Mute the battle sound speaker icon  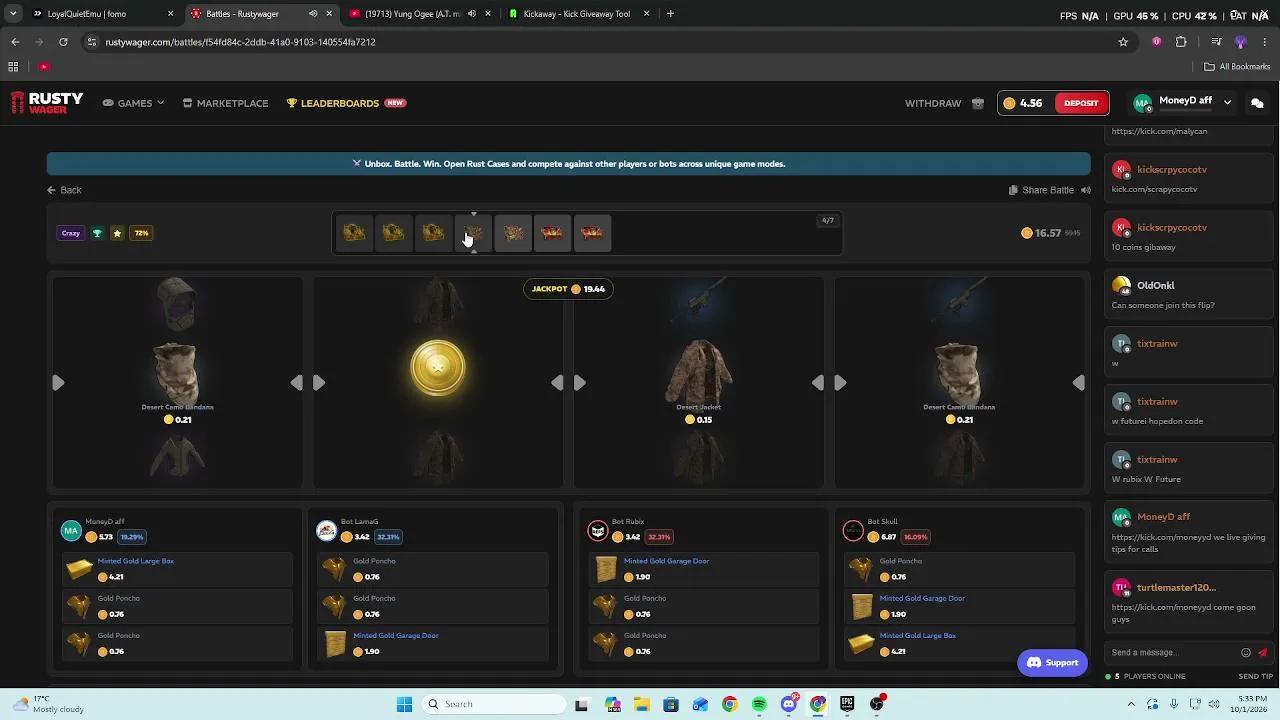(1085, 190)
